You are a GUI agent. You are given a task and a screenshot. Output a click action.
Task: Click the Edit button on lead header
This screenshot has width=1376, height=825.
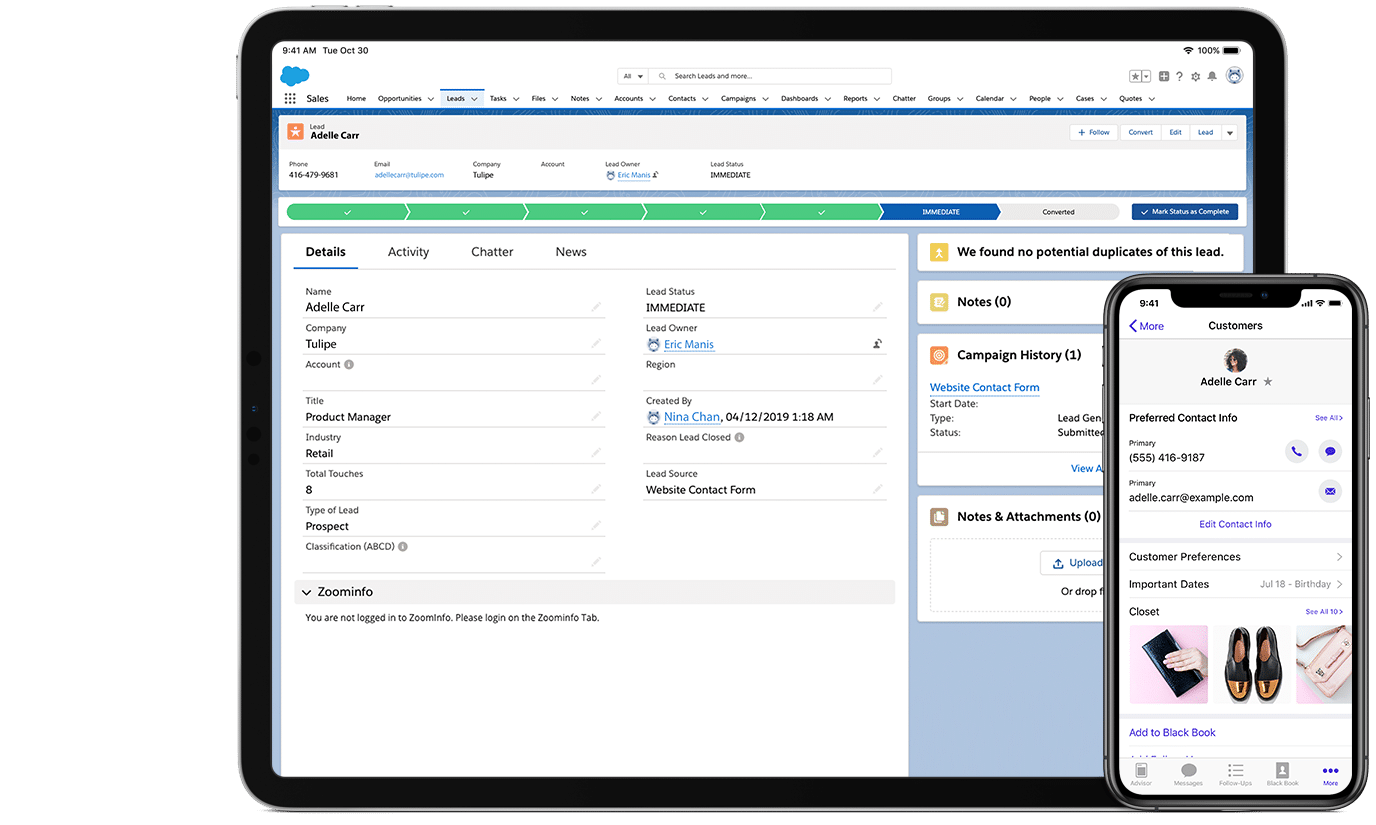(x=1175, y=132)
